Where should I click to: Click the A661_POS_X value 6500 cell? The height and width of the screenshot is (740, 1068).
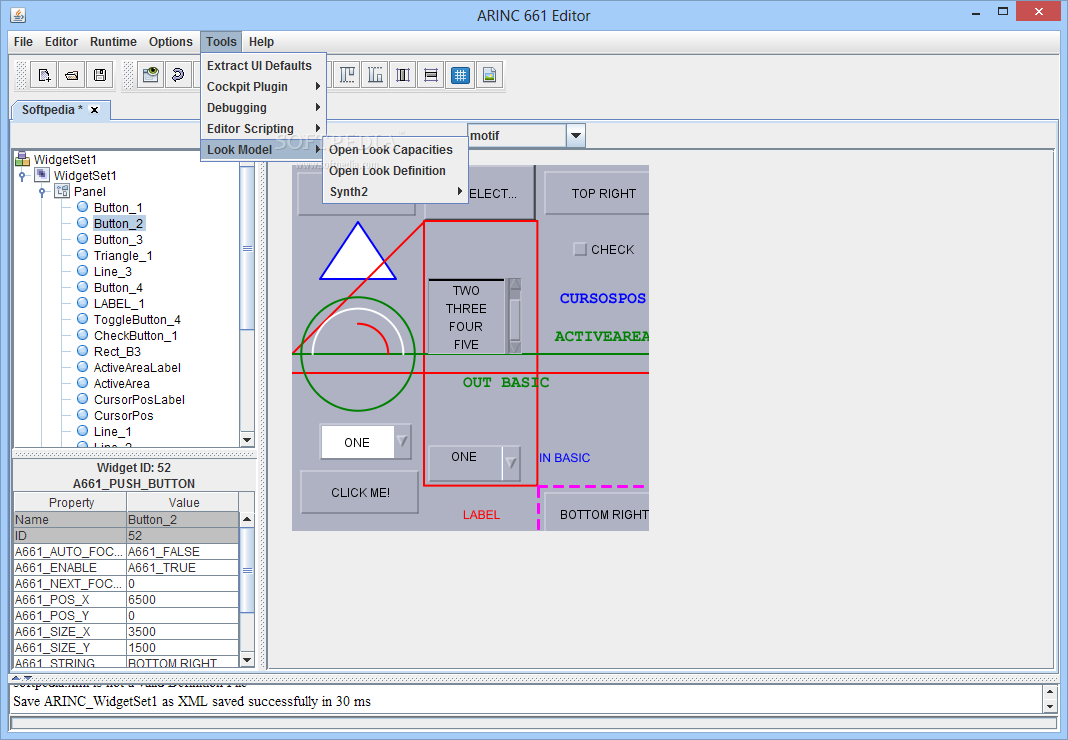click(x=183, y=600)
